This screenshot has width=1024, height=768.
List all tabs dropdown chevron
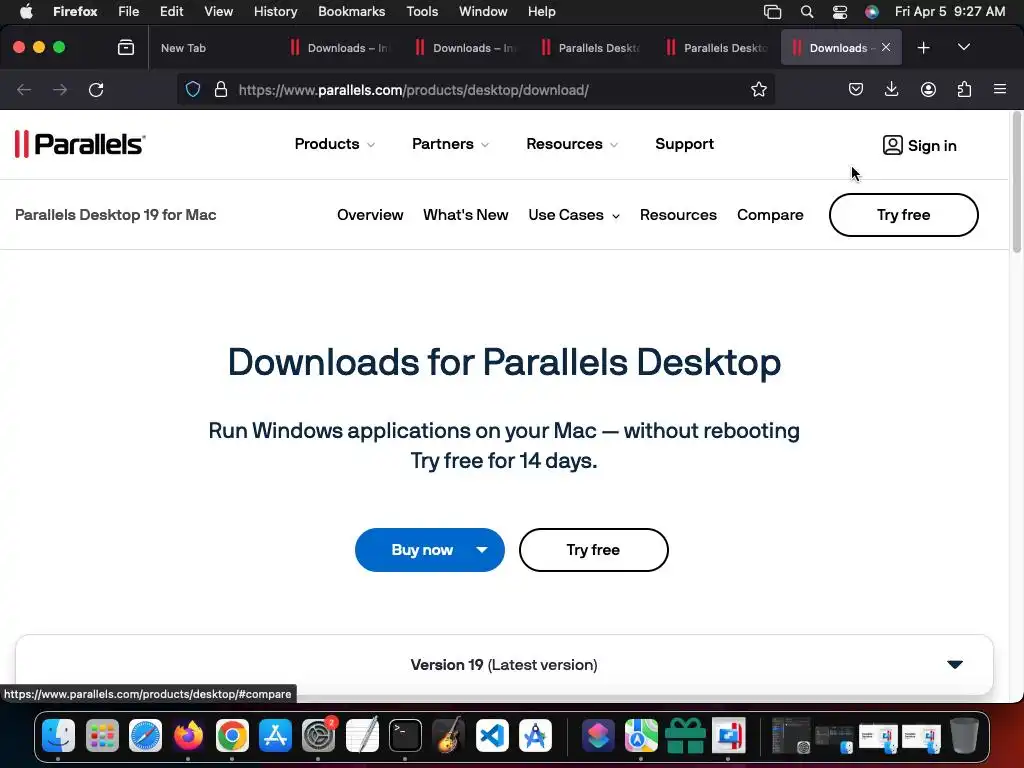[963, 47]
